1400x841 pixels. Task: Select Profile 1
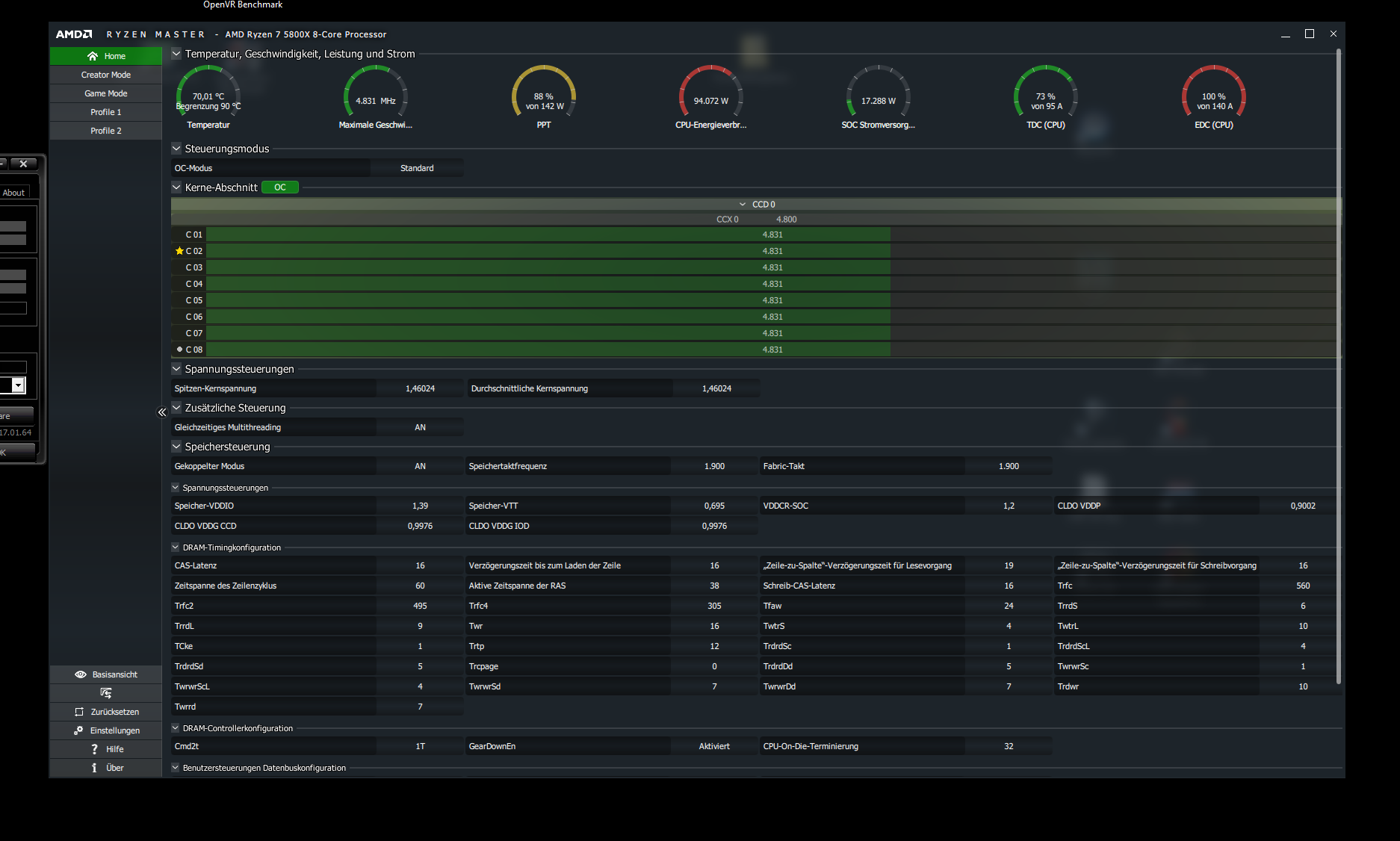(106, 112)
